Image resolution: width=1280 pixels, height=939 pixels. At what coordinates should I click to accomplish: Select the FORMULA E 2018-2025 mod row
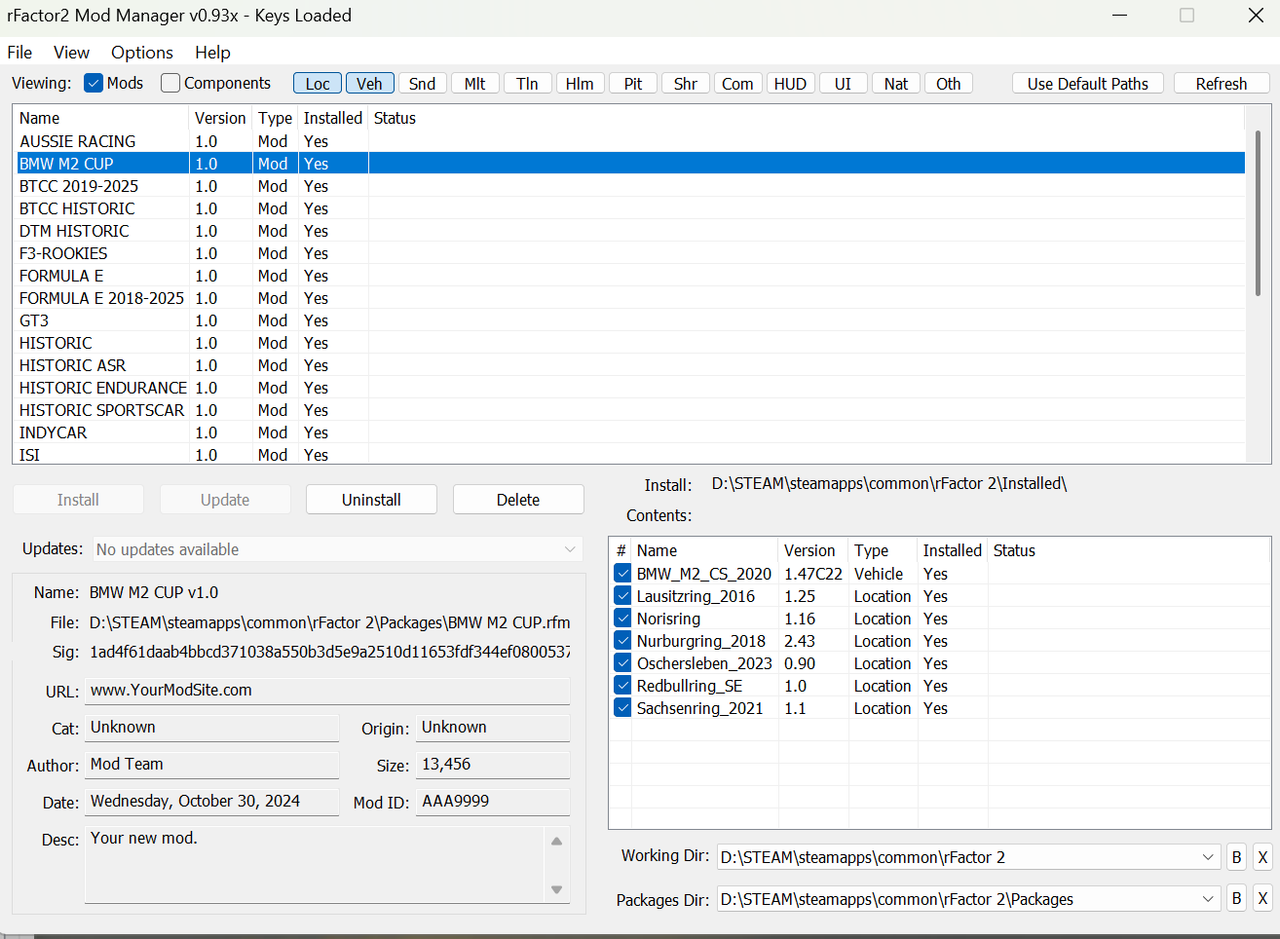[630, 298]
